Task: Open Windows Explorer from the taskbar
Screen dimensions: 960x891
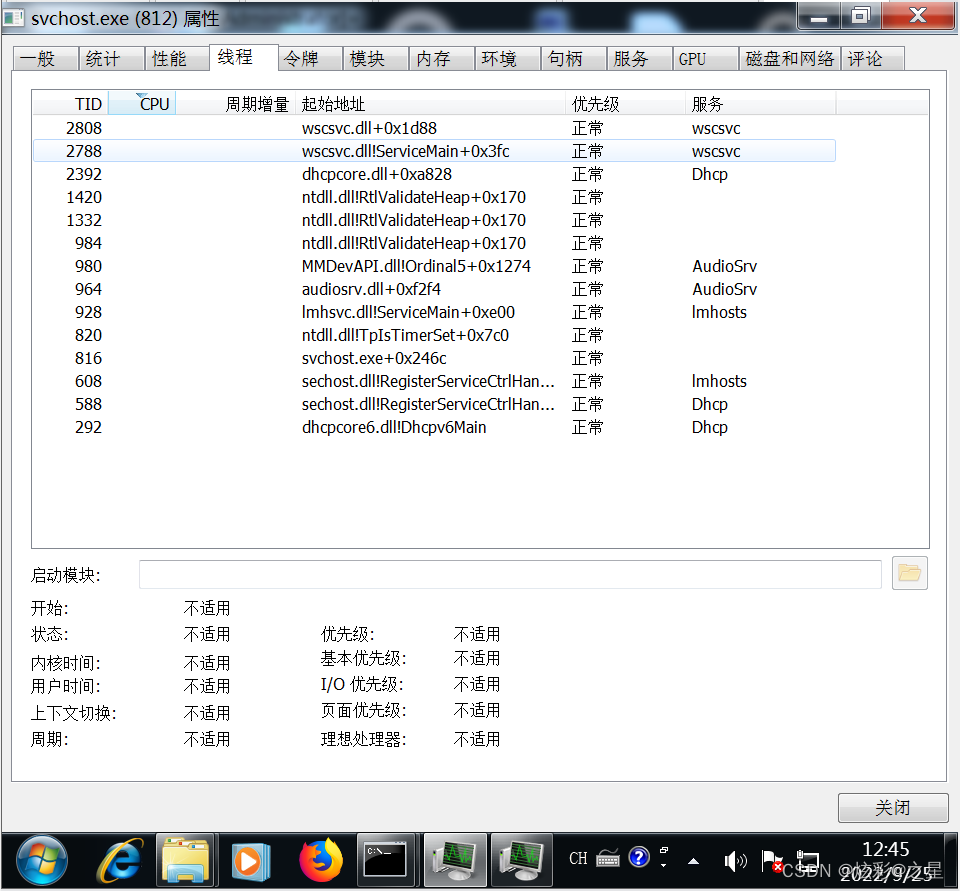Action: (x=186, y=860)
